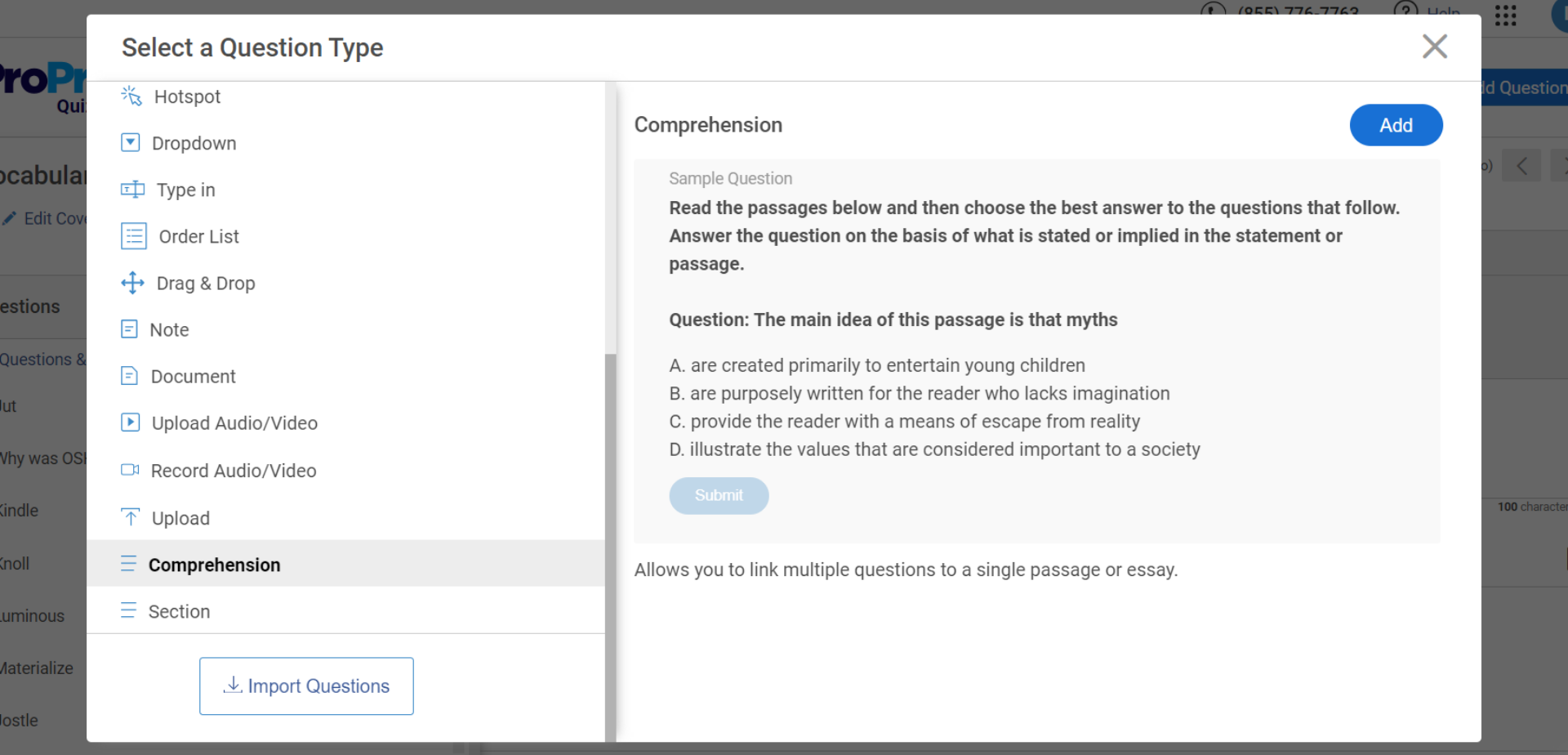Click the Type in text-field icon

[132, 190]
